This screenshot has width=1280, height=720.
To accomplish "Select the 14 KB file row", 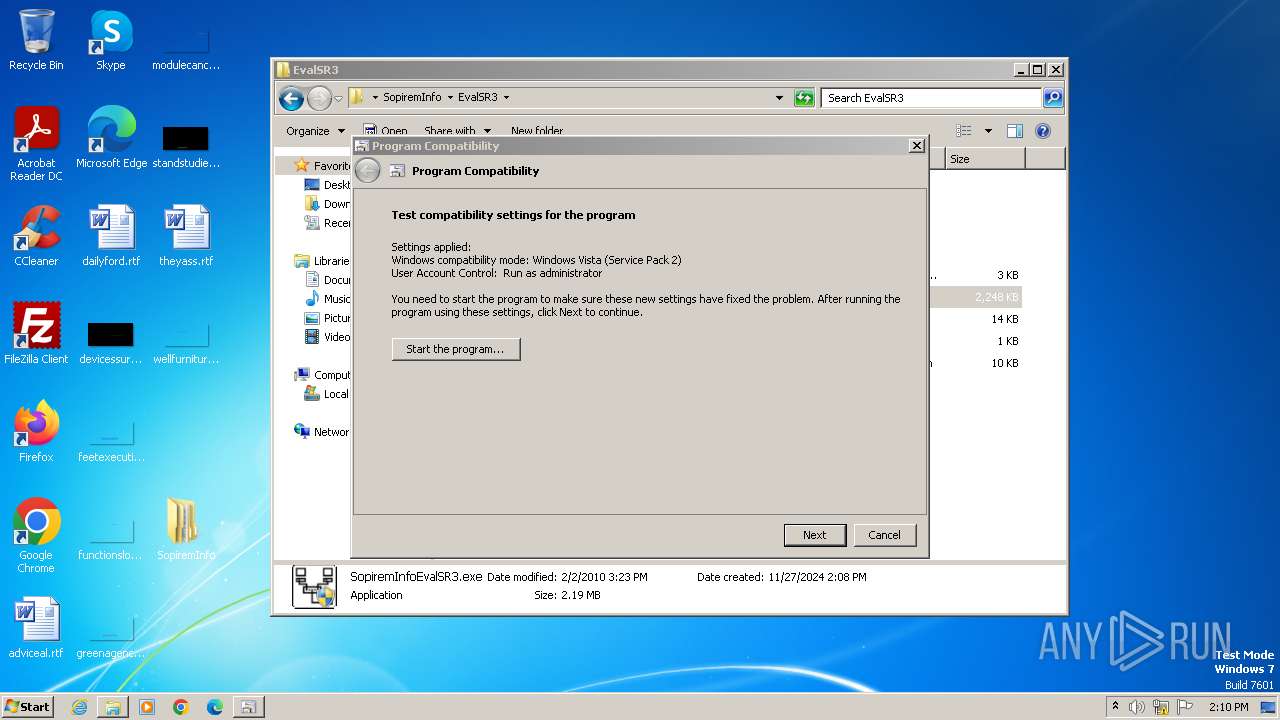I will 975,319.
